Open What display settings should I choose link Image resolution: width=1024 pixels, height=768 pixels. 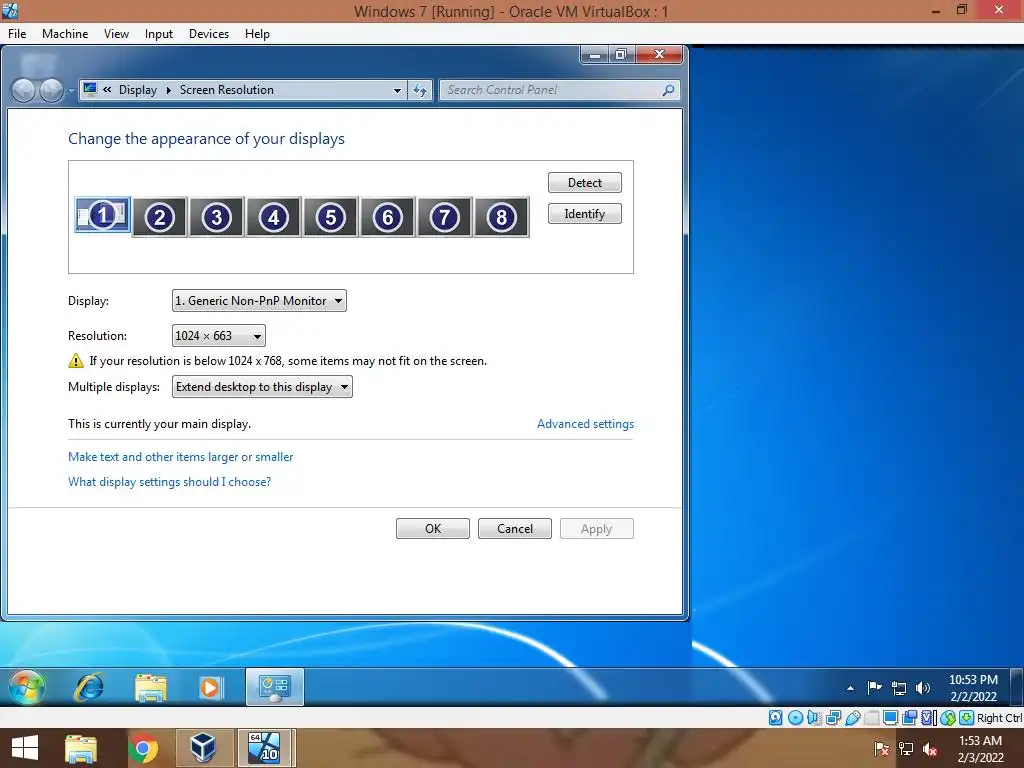pos(170,482)
